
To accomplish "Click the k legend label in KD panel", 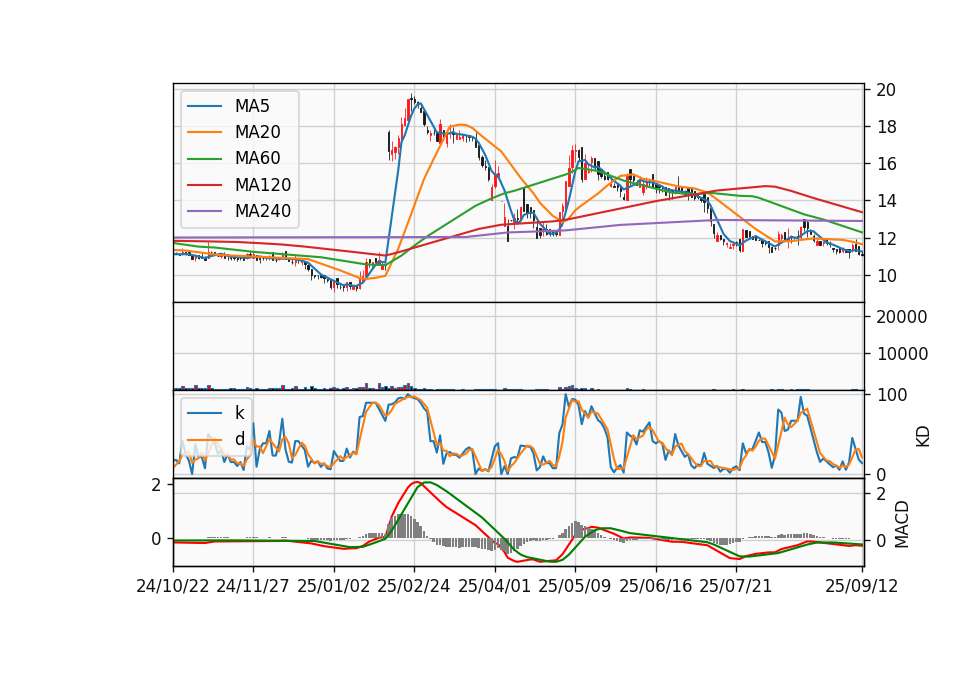I will pos(239,413).
